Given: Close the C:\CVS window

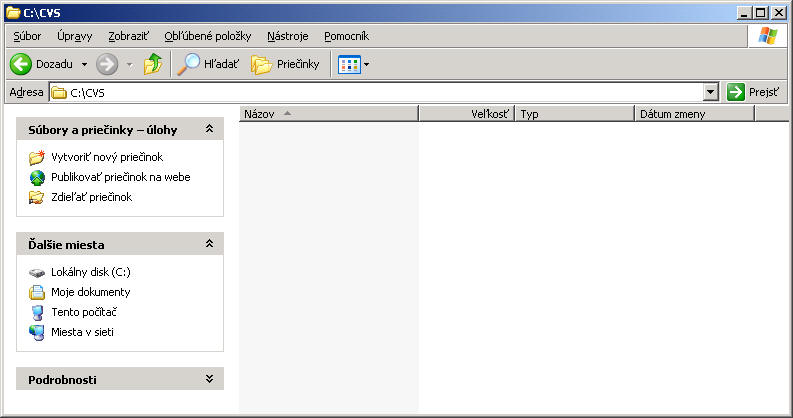Looking at the screenshot, I should pos(779,13).
